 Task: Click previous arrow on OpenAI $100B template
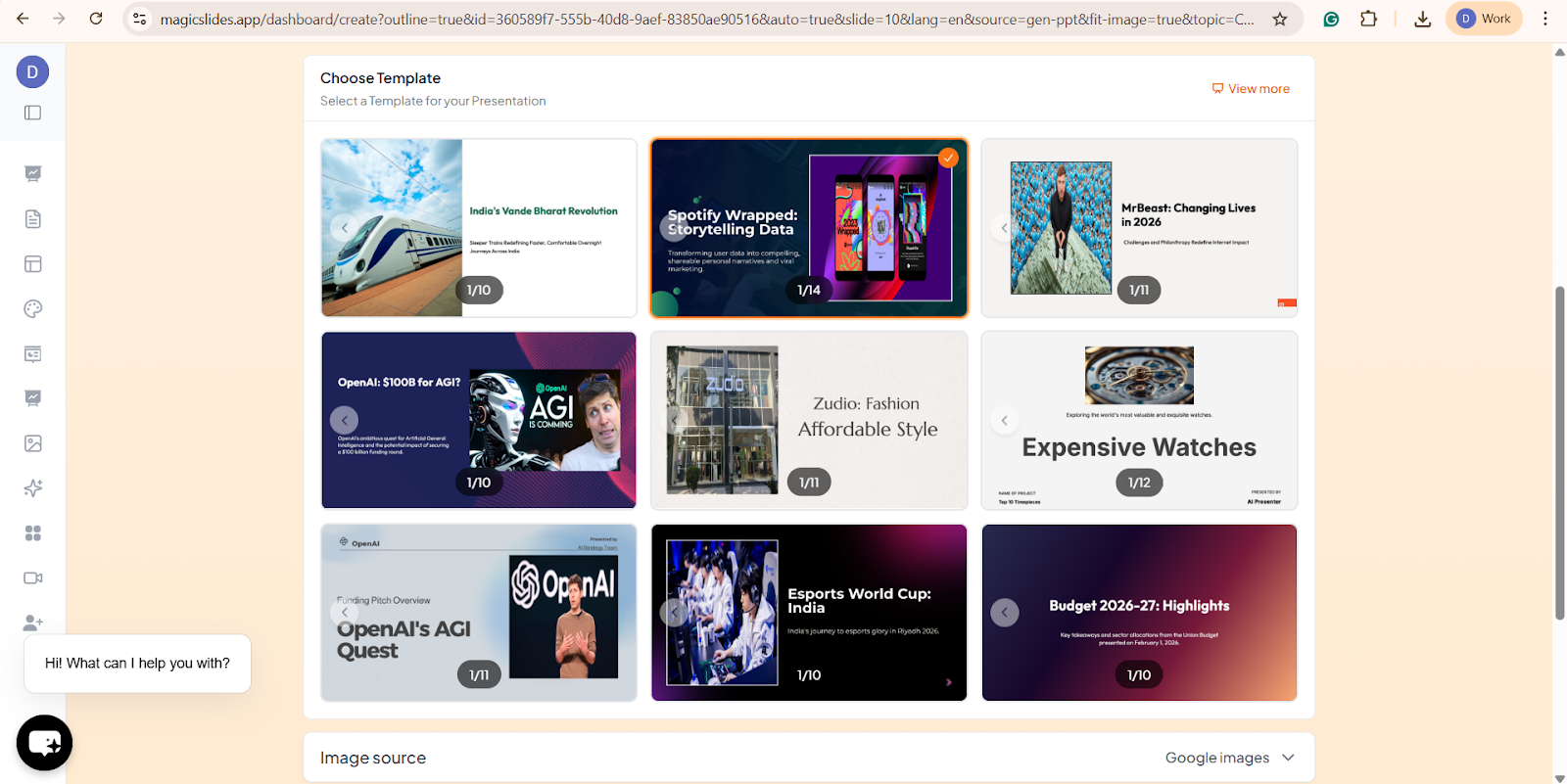click(344, 420)
